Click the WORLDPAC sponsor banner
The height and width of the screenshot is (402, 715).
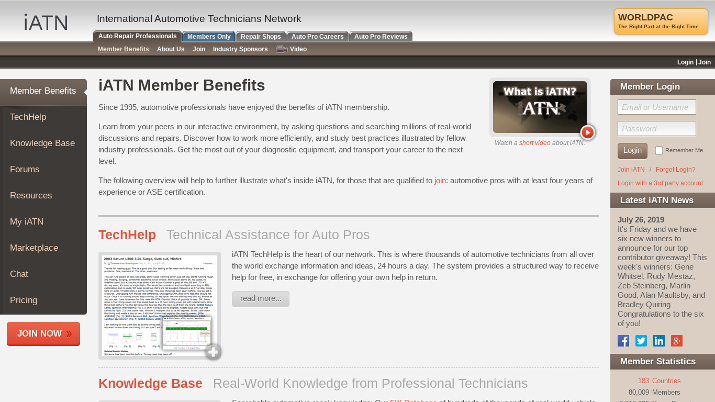pyautogui.click(x=661, y=21)
